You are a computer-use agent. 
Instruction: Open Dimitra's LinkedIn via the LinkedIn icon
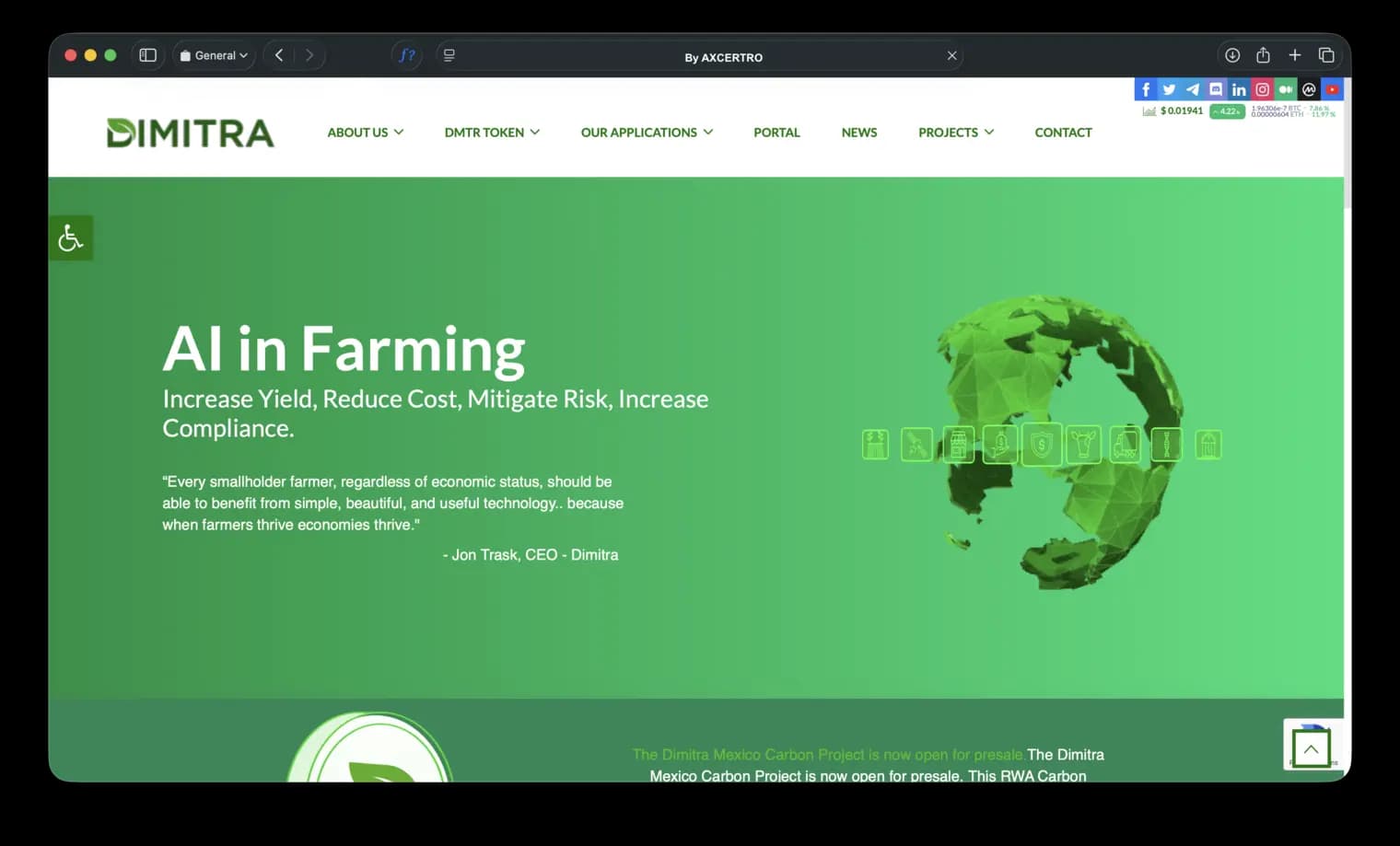point(1239,89)
